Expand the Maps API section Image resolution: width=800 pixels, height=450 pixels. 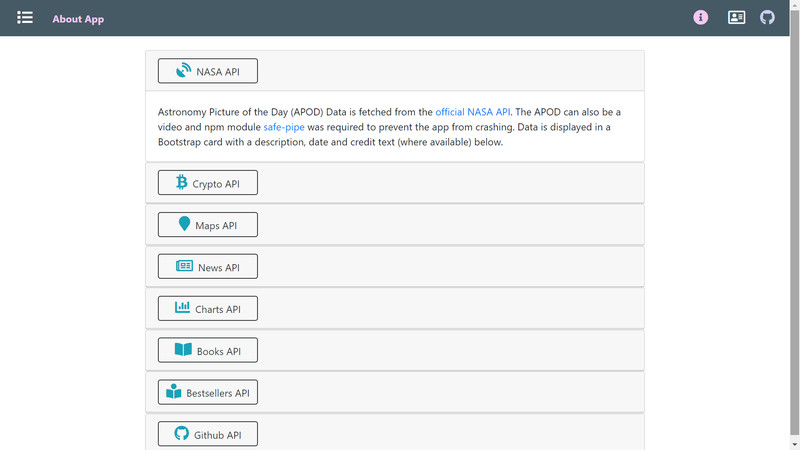pyautogui.click(x=208, y=224)
